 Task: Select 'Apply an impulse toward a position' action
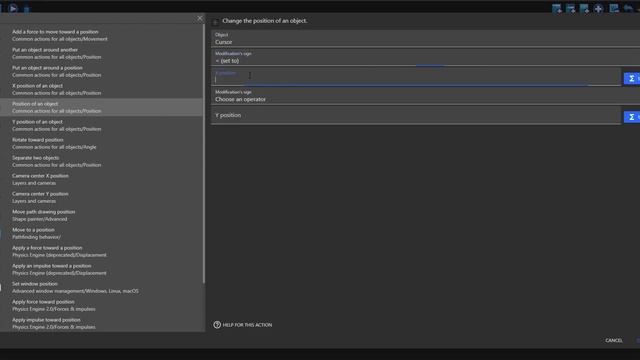tap(101, 269)
